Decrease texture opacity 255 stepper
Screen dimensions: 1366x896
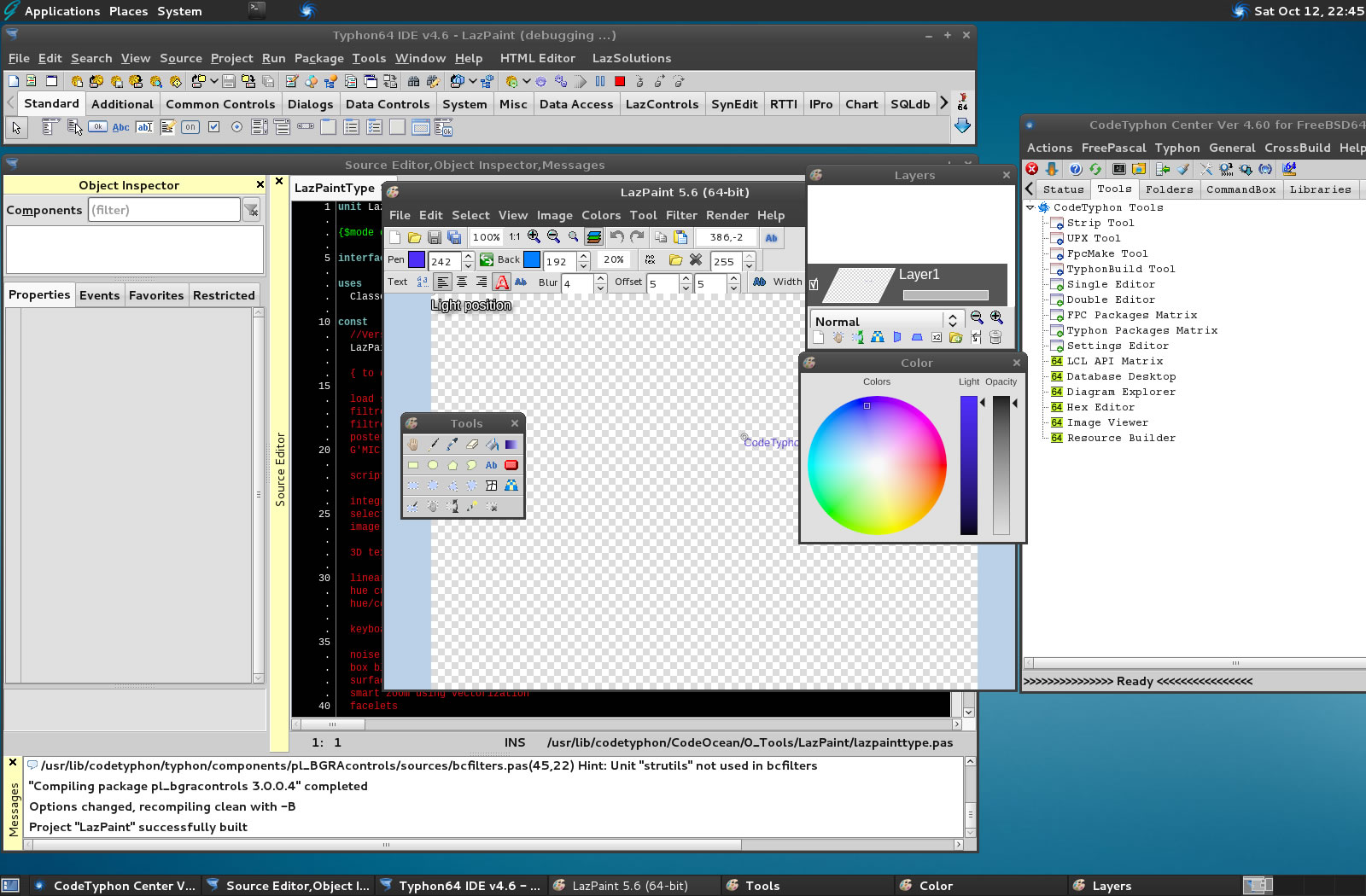(749, 265)
